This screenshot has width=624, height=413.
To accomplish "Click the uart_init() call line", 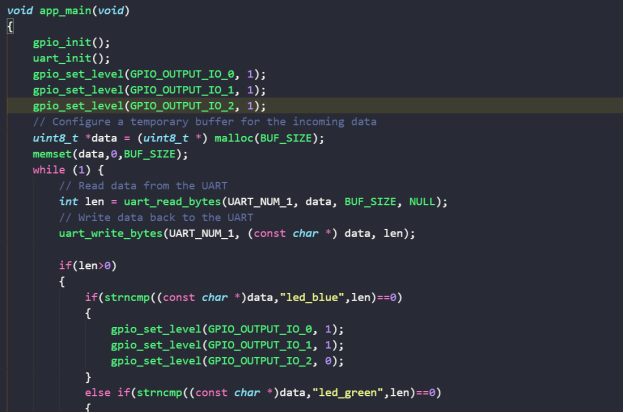I will [71, 58].
